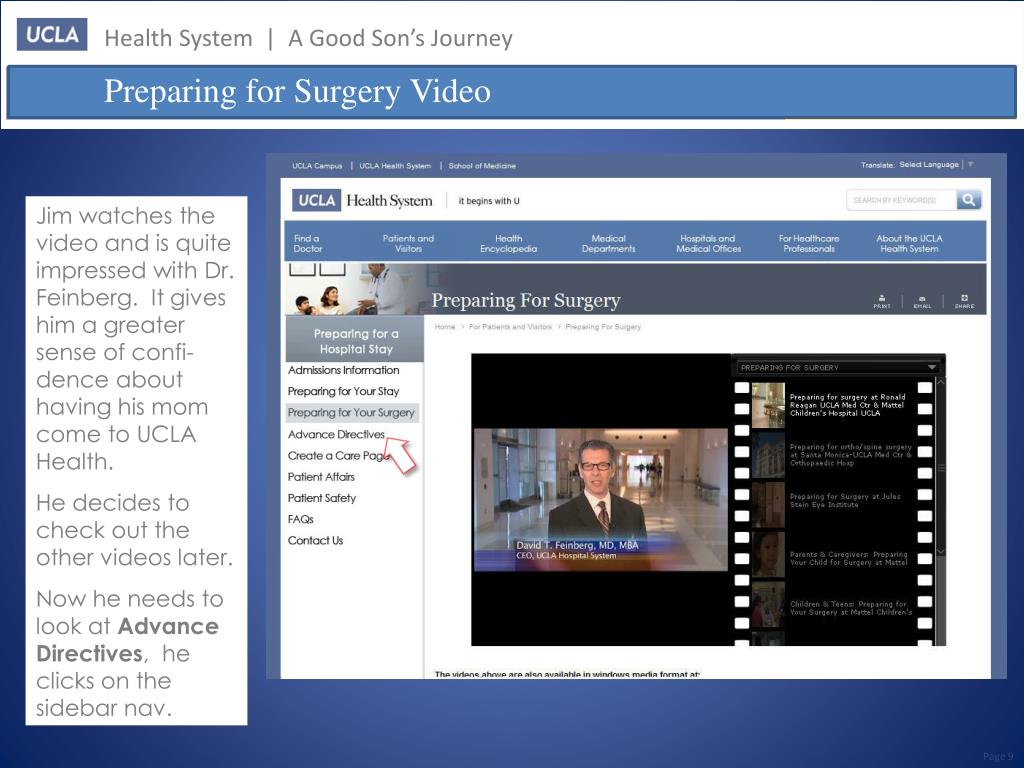Click the search by keyword field
This screenshot has height=768, width=1024.
(x=902, y=200)
